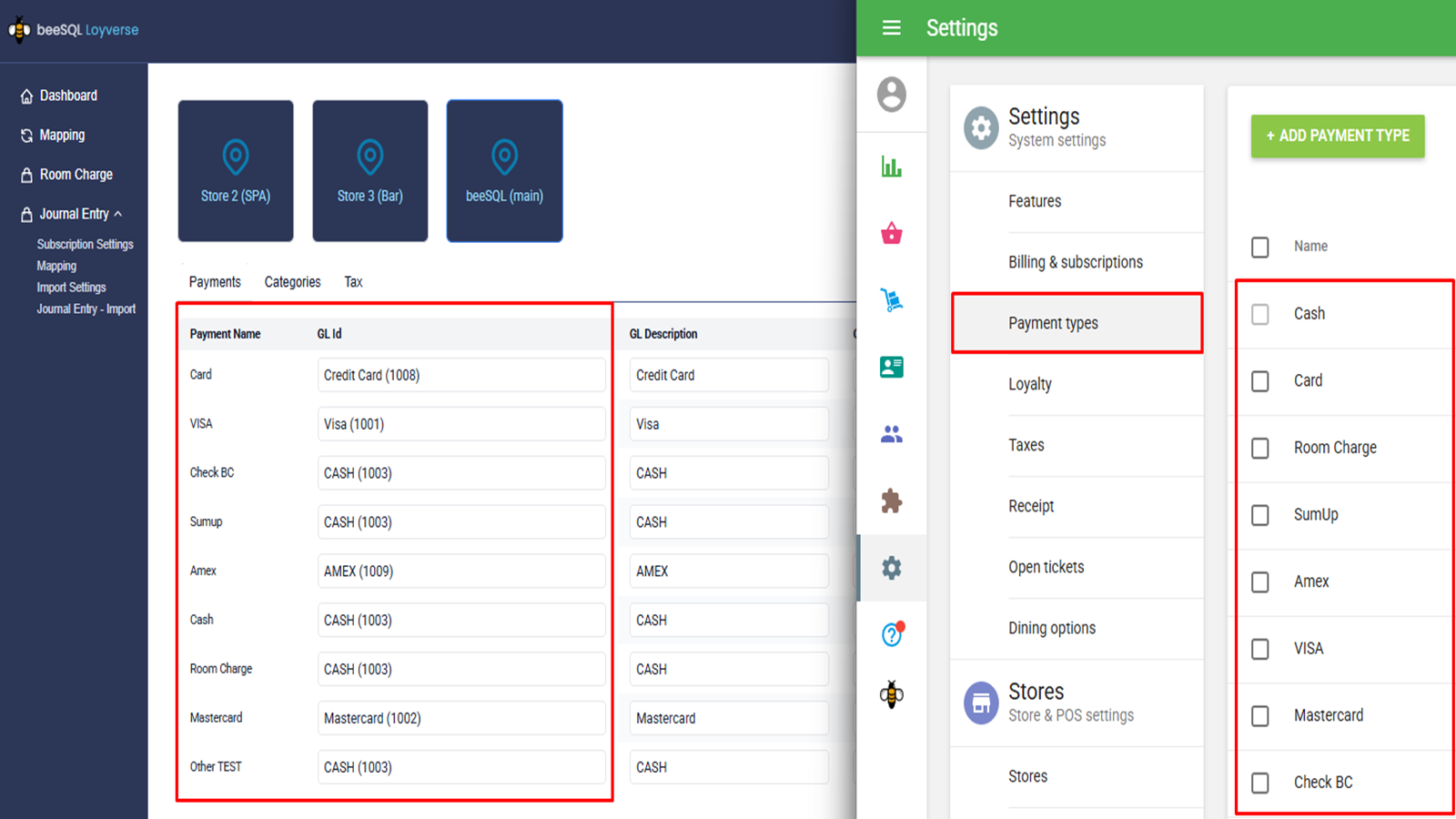1456x819 pixels.
Task: Check the select-all Name header checkbox
Action: point(1259,248)
